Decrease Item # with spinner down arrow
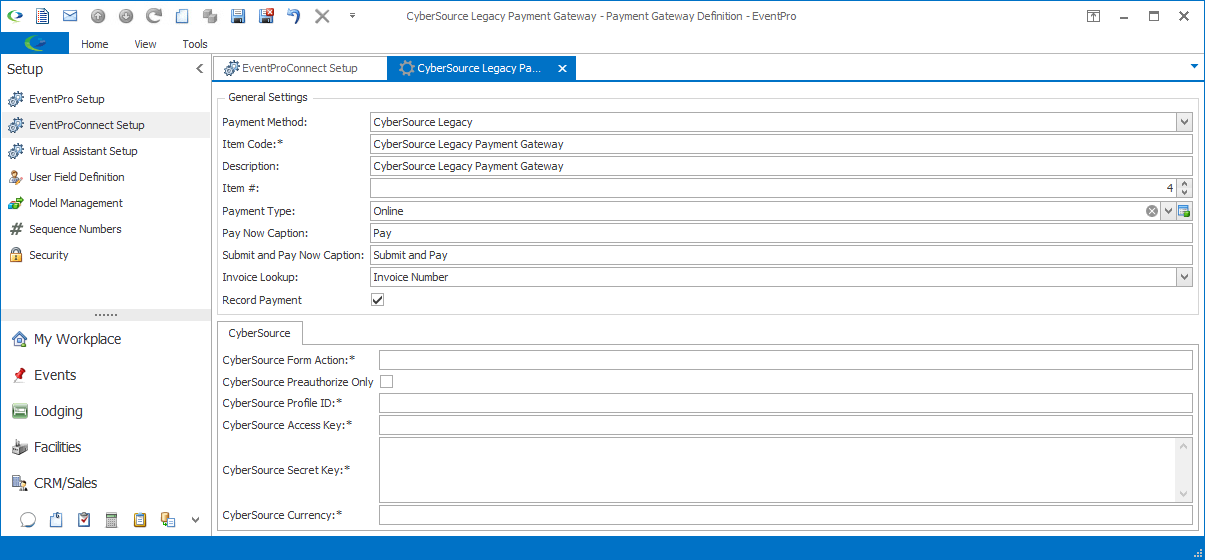 1185,193
